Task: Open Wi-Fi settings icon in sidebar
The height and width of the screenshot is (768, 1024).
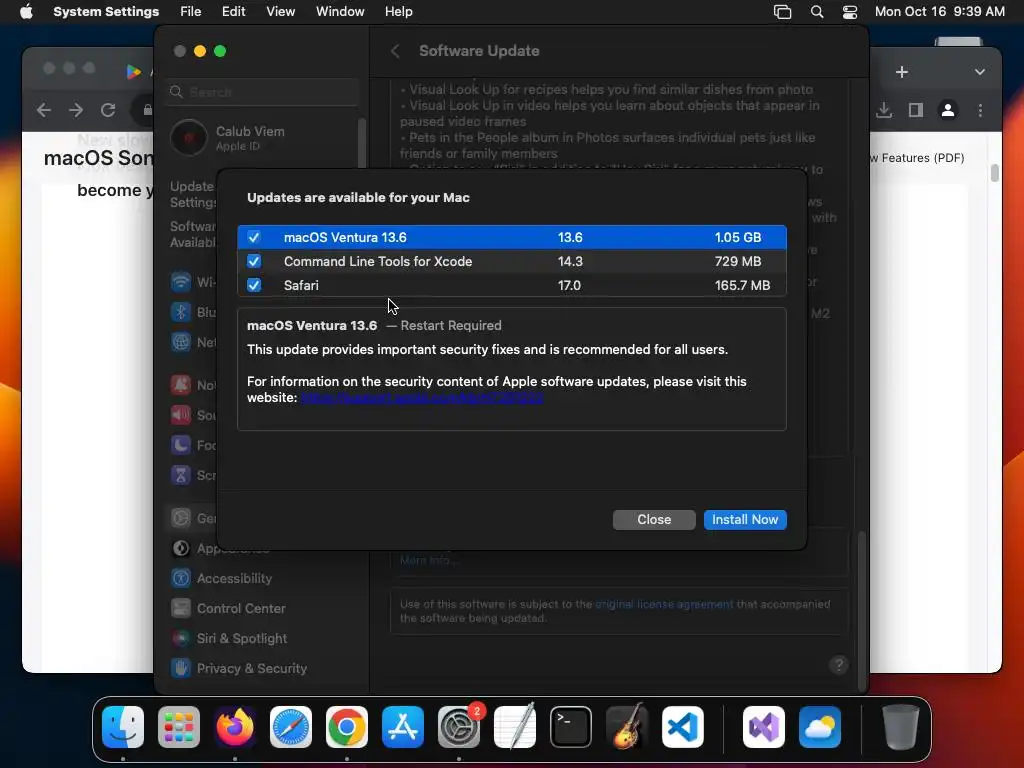Action: 181,282
